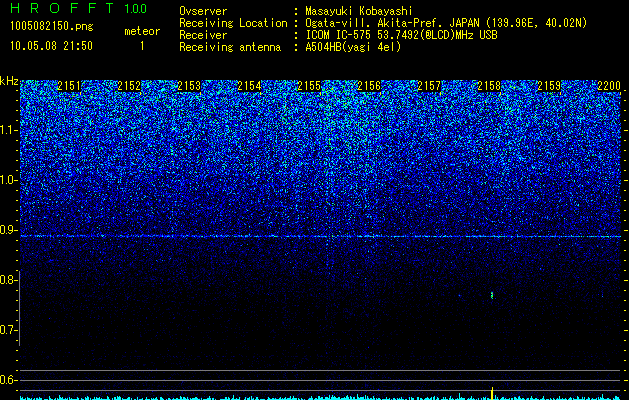Click the 2158 time marker
Viewport: 629px width, 400px height.
(x=489, y=86)
